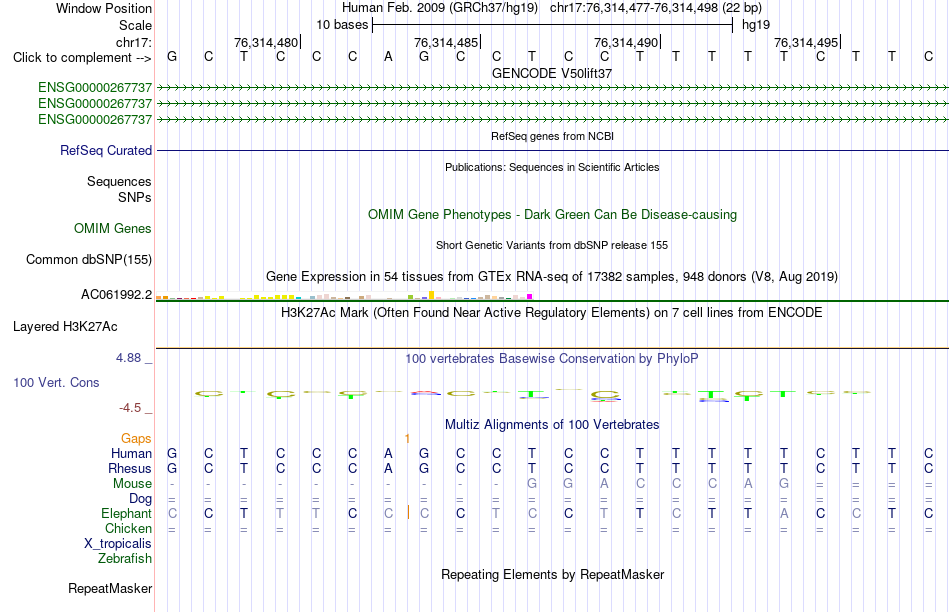
Task: Click the 'Layered H3K27Ac' track label
Action: (65, 327)
